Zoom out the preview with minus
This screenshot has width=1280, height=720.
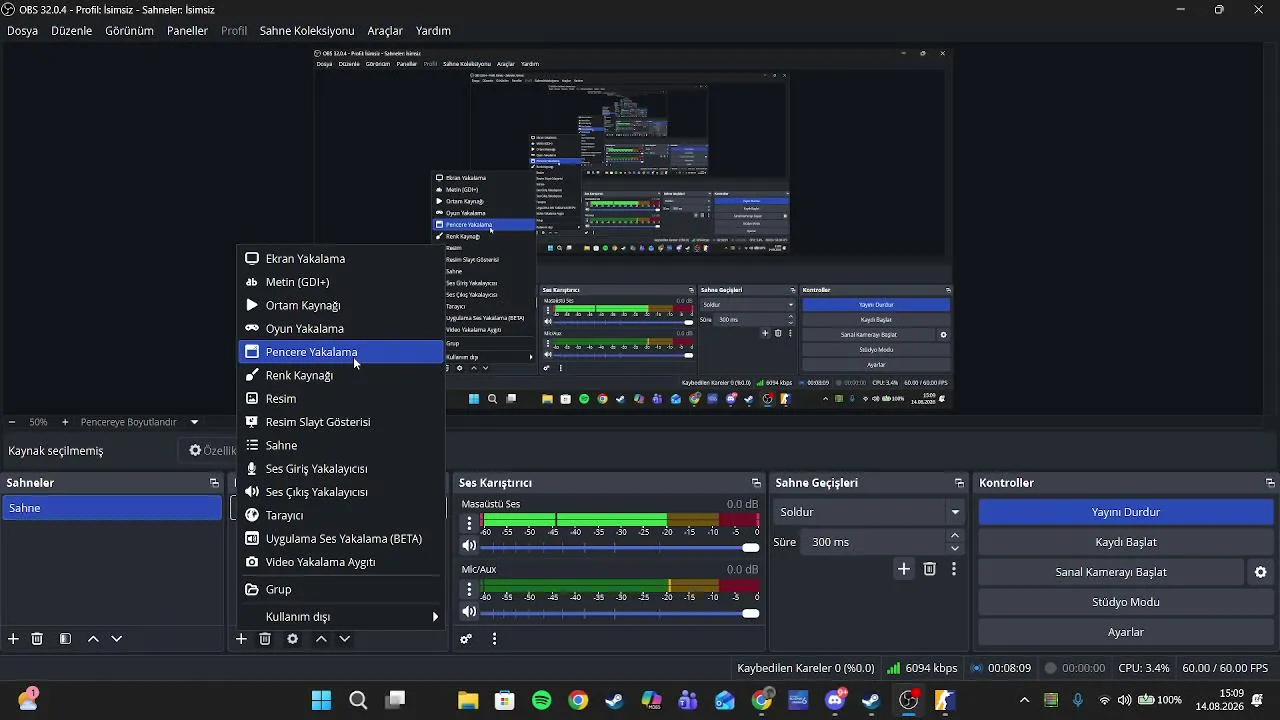tap(12, 422)
